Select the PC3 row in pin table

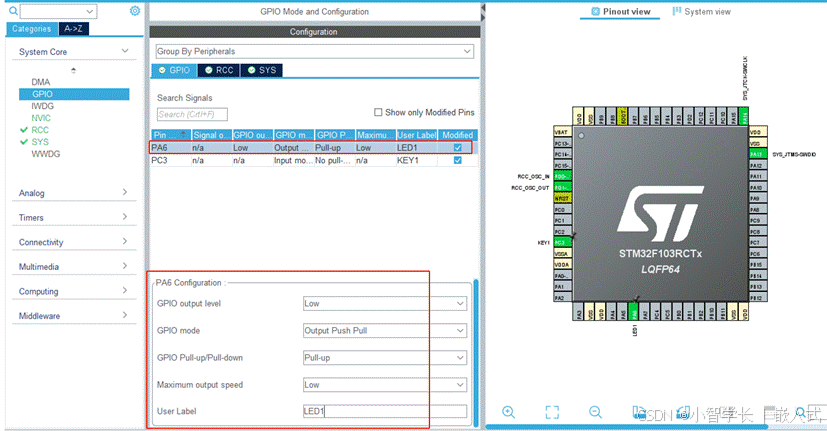pyautogui.click(x=314, y=160)
